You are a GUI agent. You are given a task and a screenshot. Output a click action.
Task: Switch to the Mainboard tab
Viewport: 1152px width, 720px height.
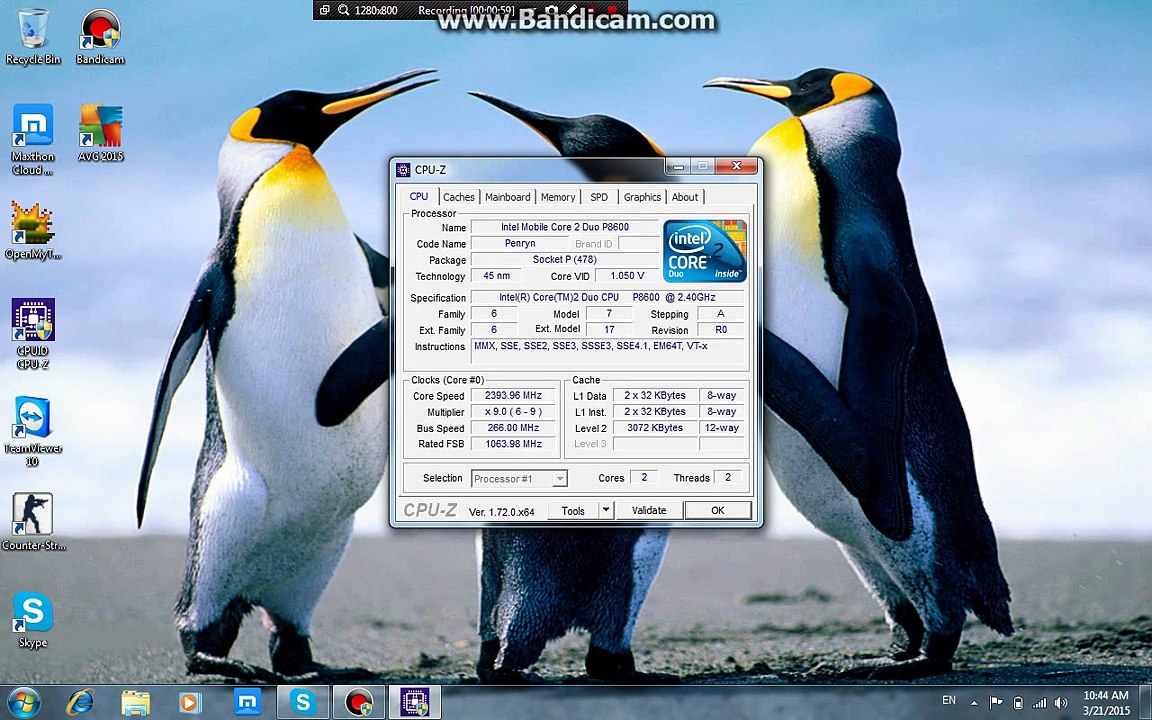[507, 197]
